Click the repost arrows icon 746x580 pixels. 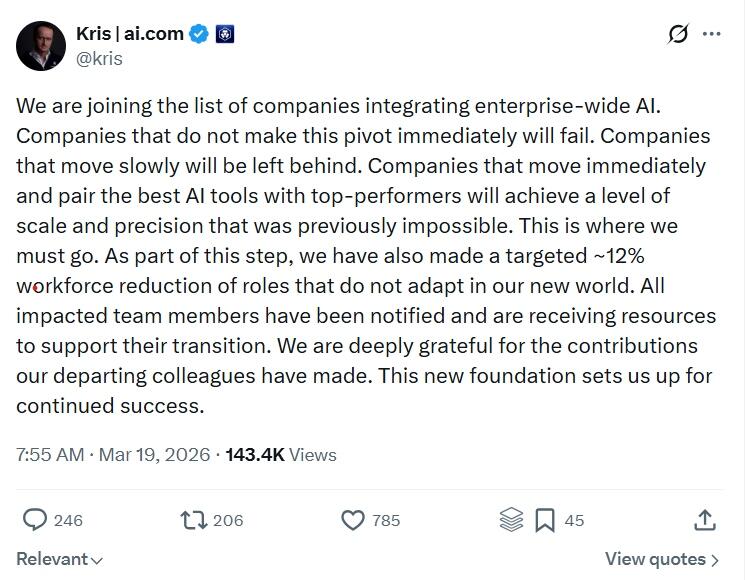193,520
